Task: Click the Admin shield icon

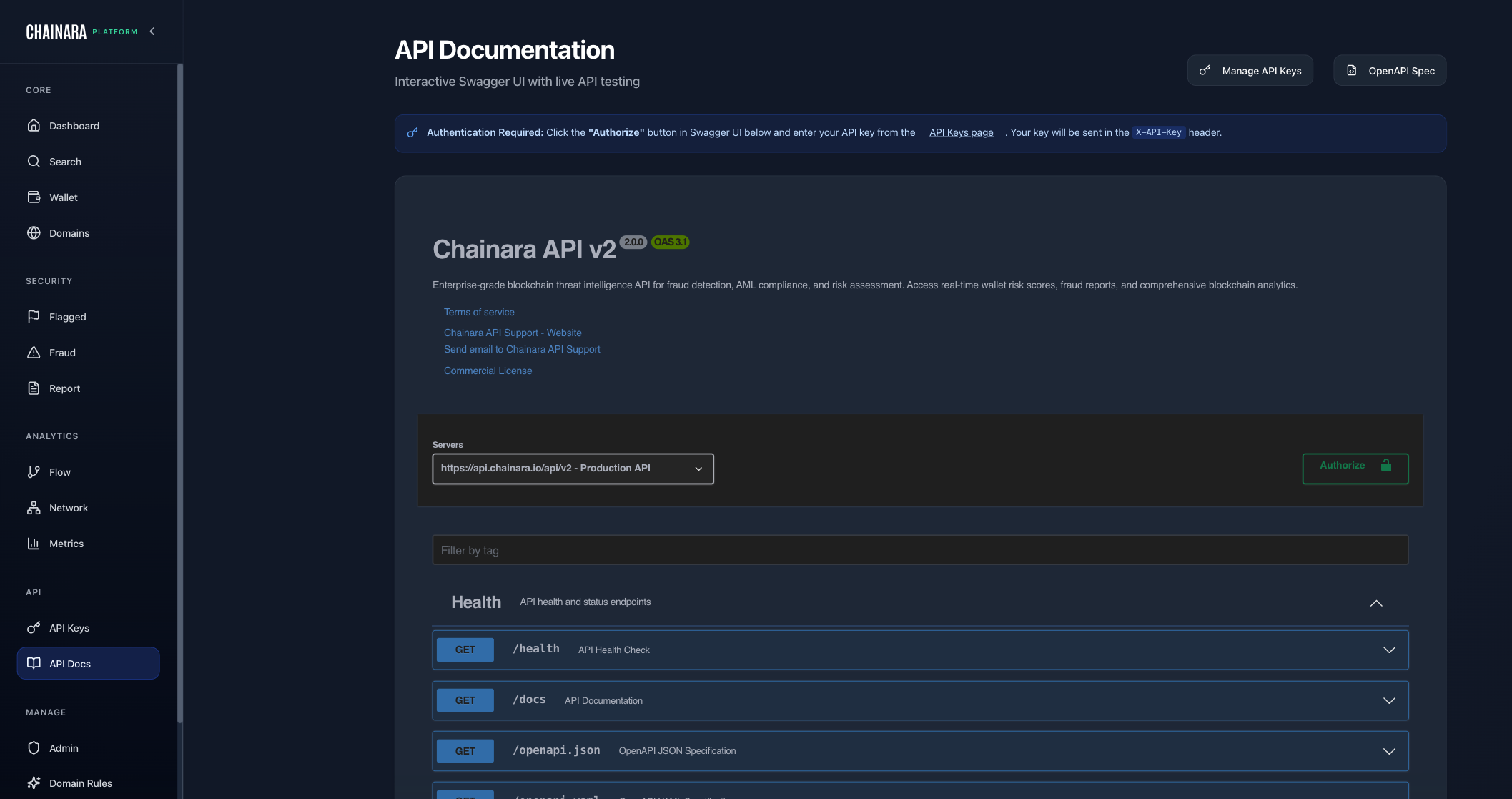Action: (34, 747)
